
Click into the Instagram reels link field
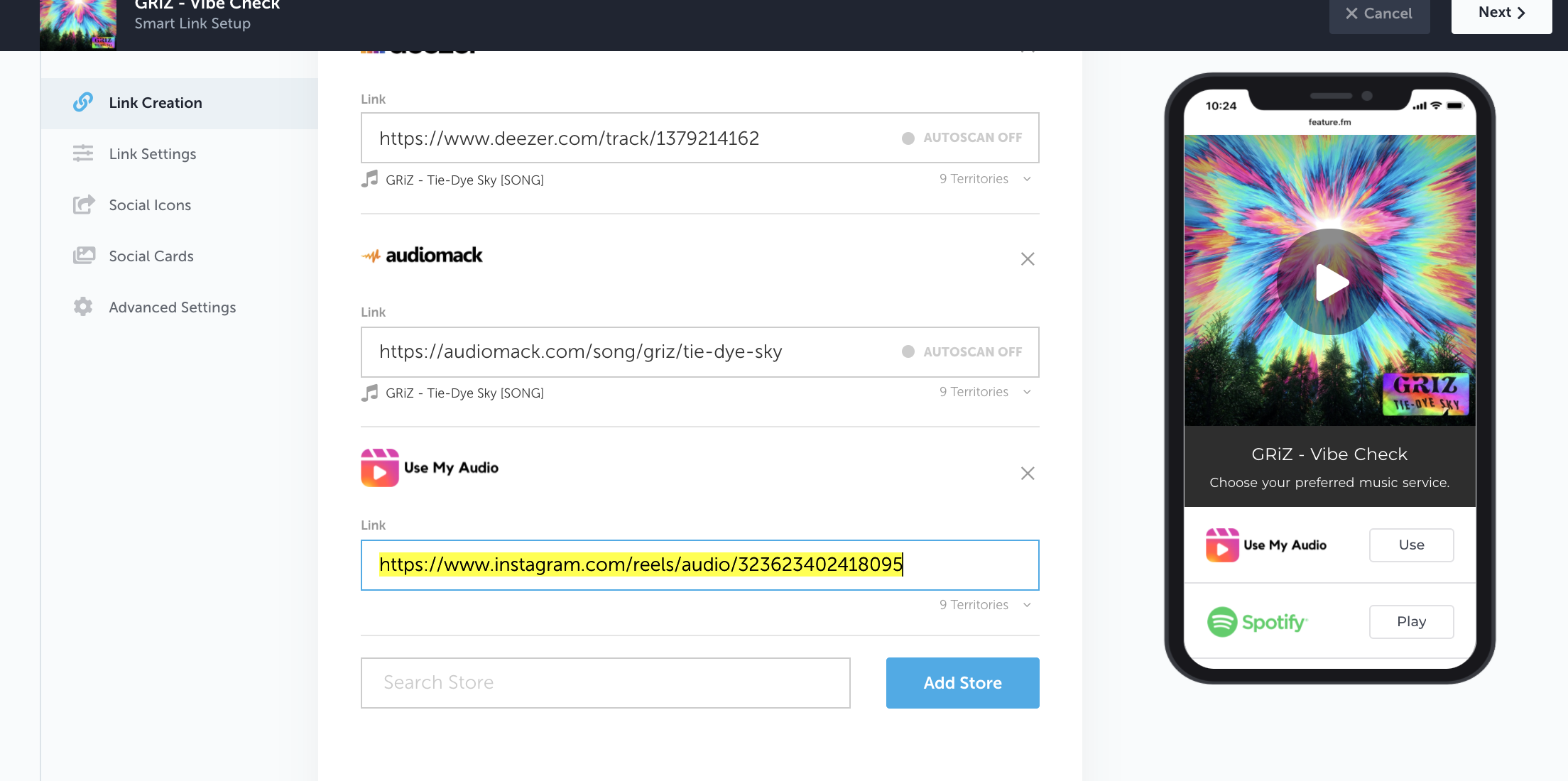(700, 565)
